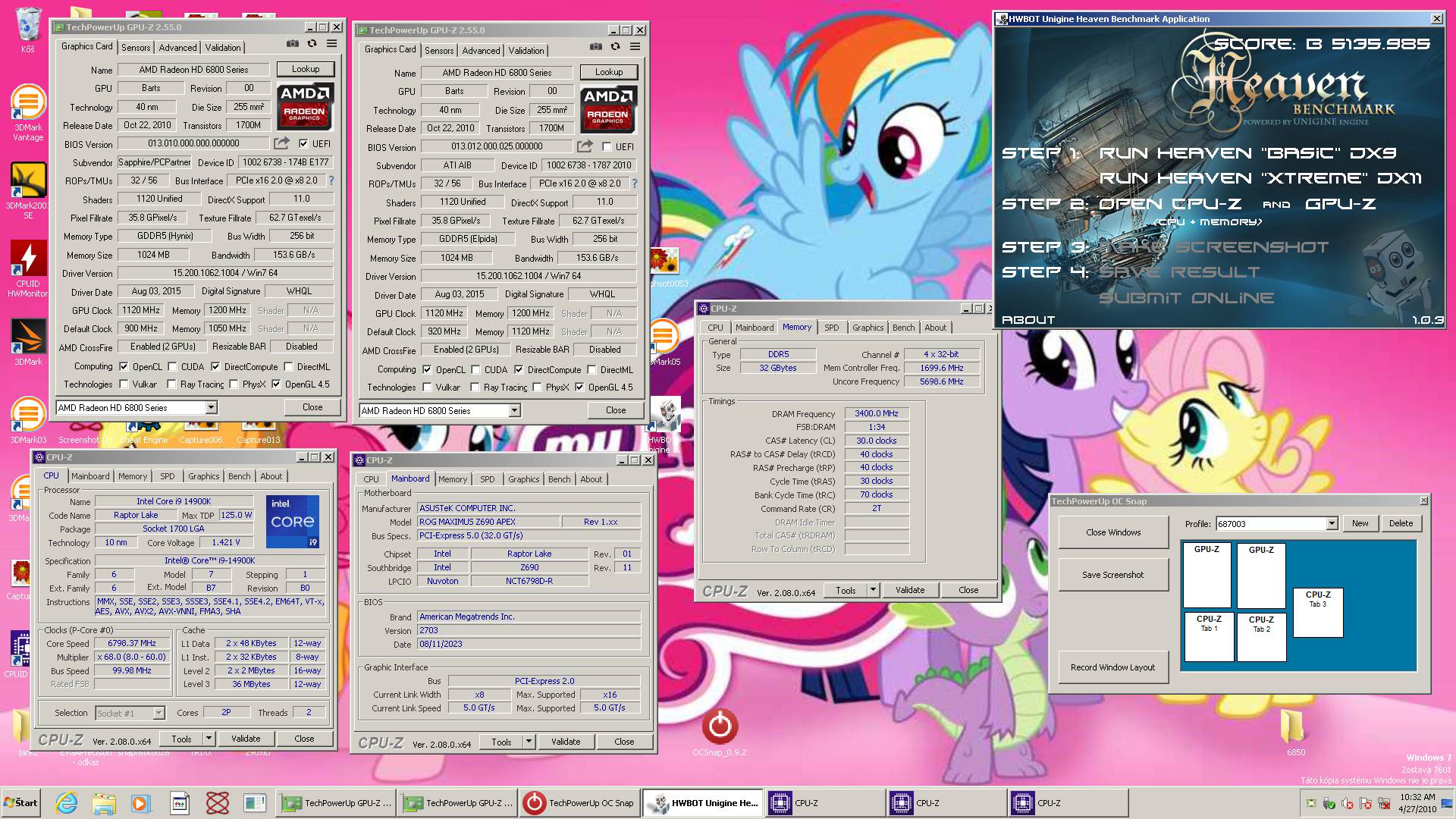Toggle OpenCL checkbox in left GPU-Z

click(x=124, y=367)
